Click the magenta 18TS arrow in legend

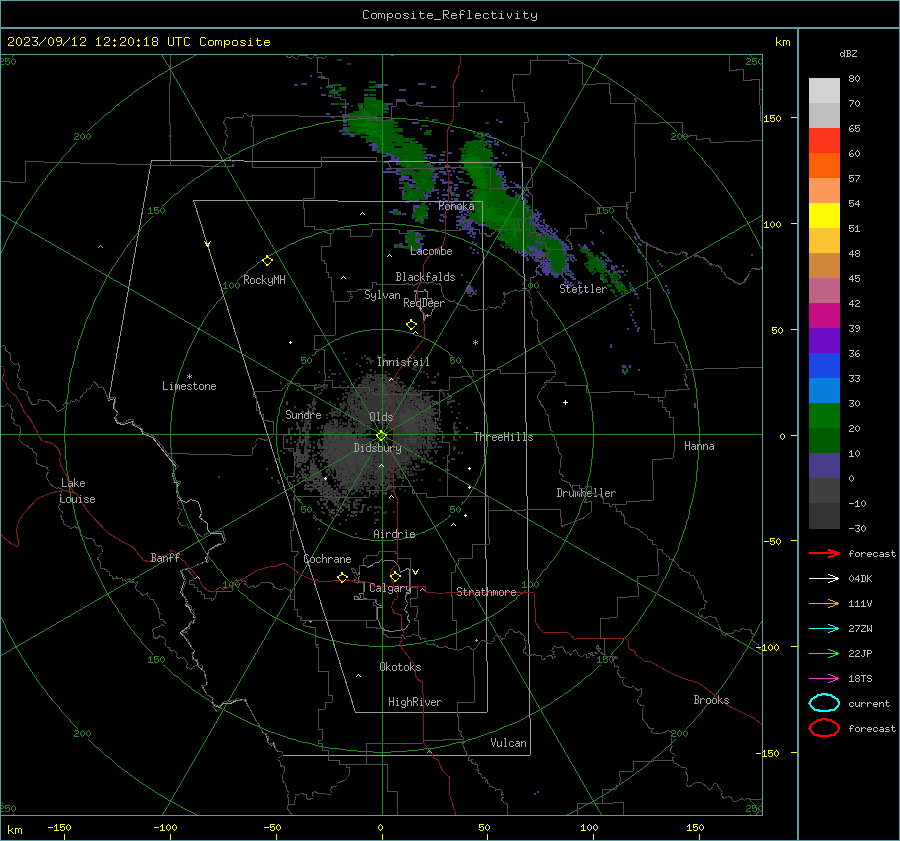coord(824,679)
